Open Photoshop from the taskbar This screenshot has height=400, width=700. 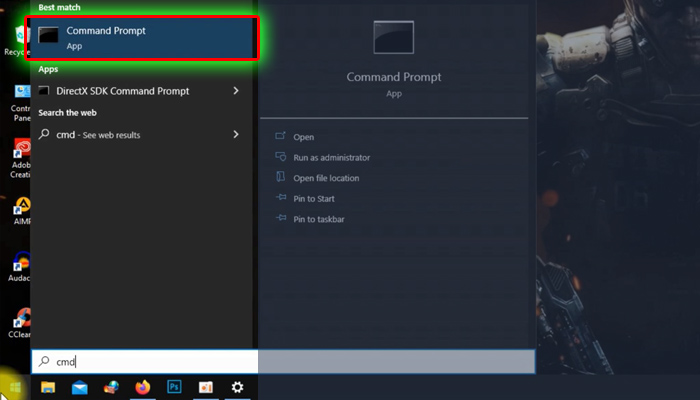click(x=173, y=387)
